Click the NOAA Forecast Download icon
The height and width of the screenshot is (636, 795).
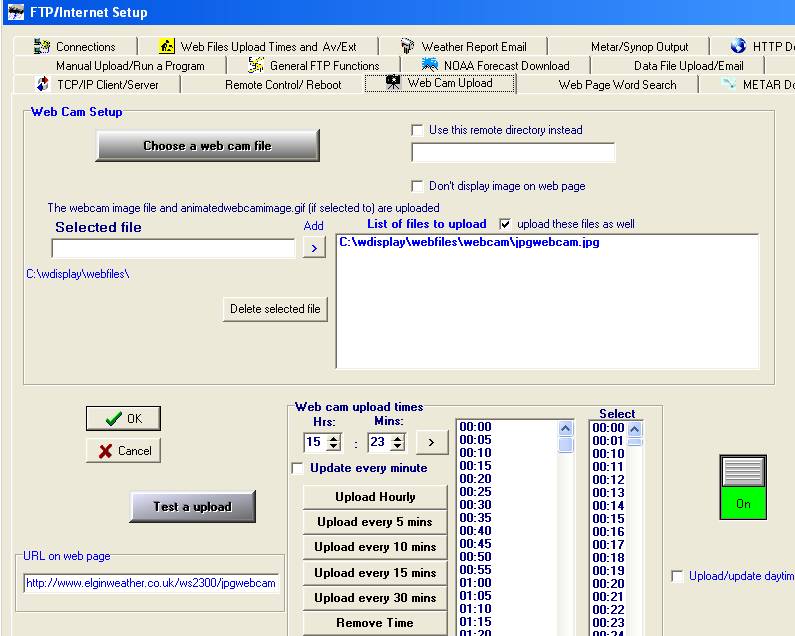[x=430, y=65]
